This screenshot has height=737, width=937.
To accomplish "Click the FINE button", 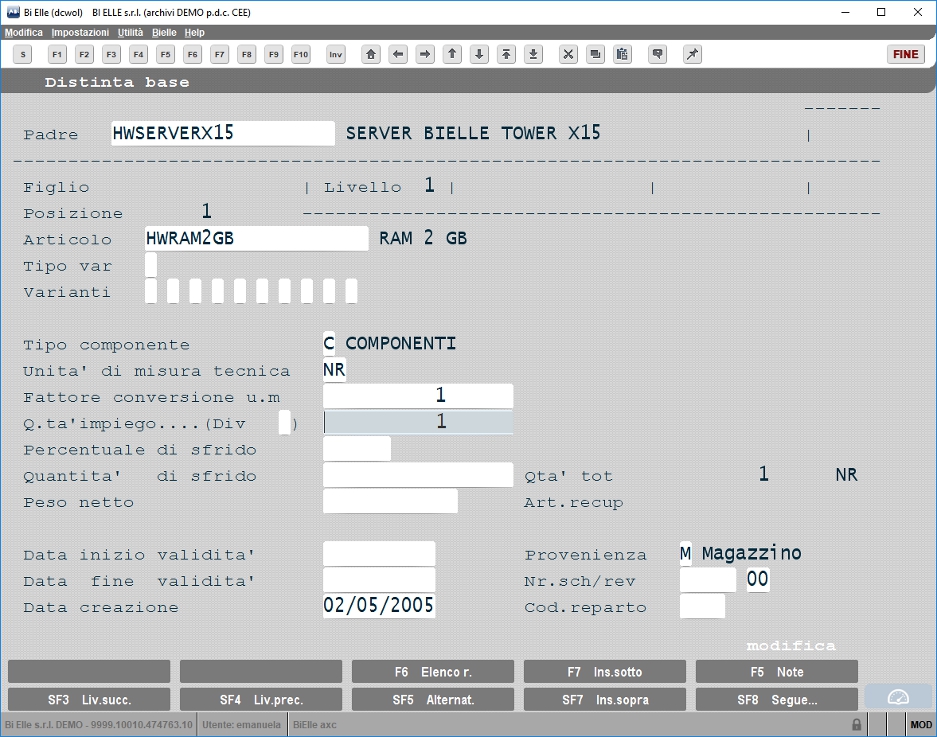I will [906, 54].
